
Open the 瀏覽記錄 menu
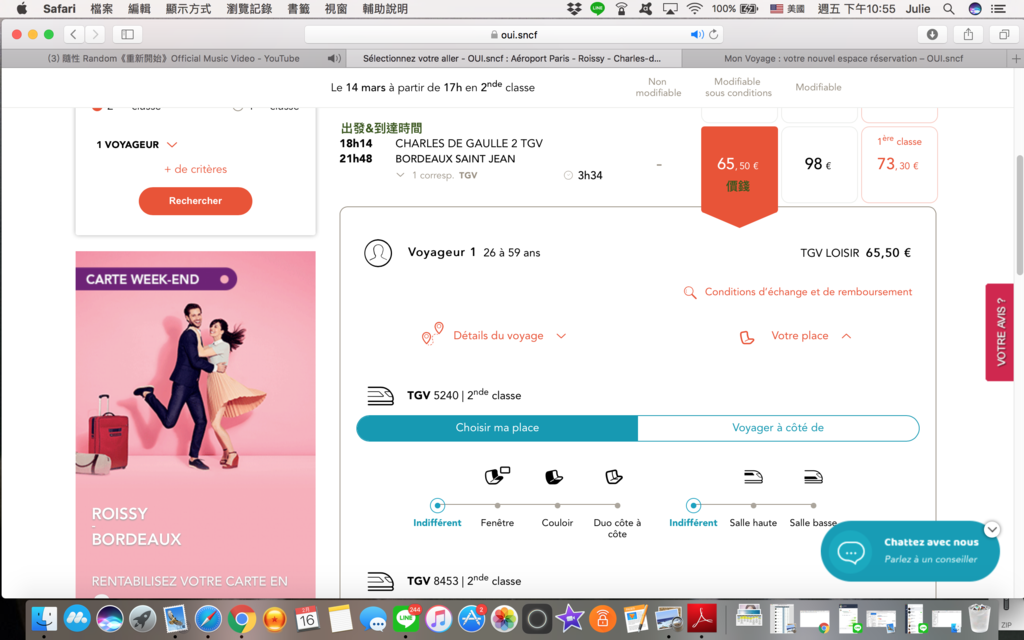tap(249, 8)
